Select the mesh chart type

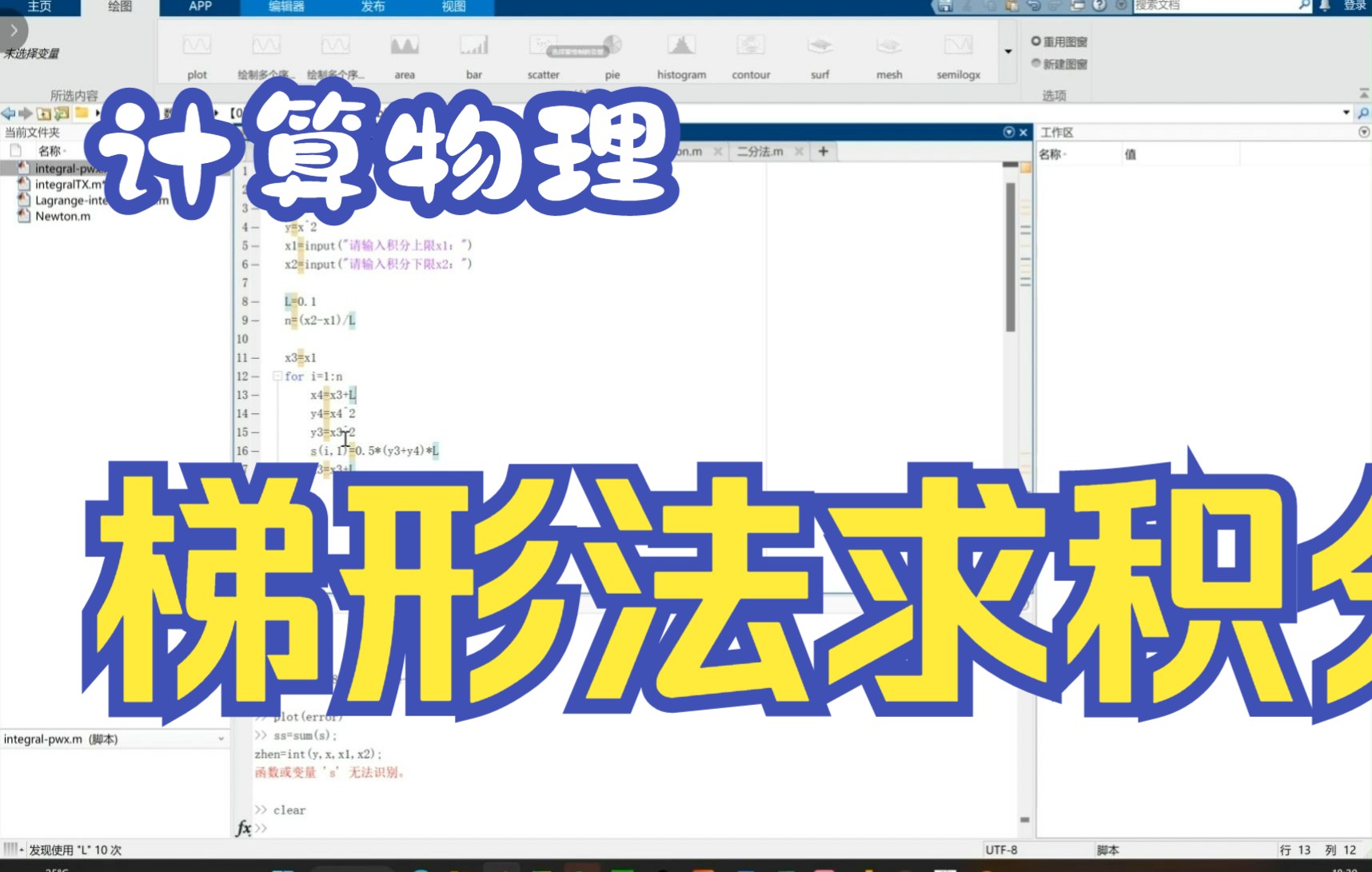[x=889, y=55]
